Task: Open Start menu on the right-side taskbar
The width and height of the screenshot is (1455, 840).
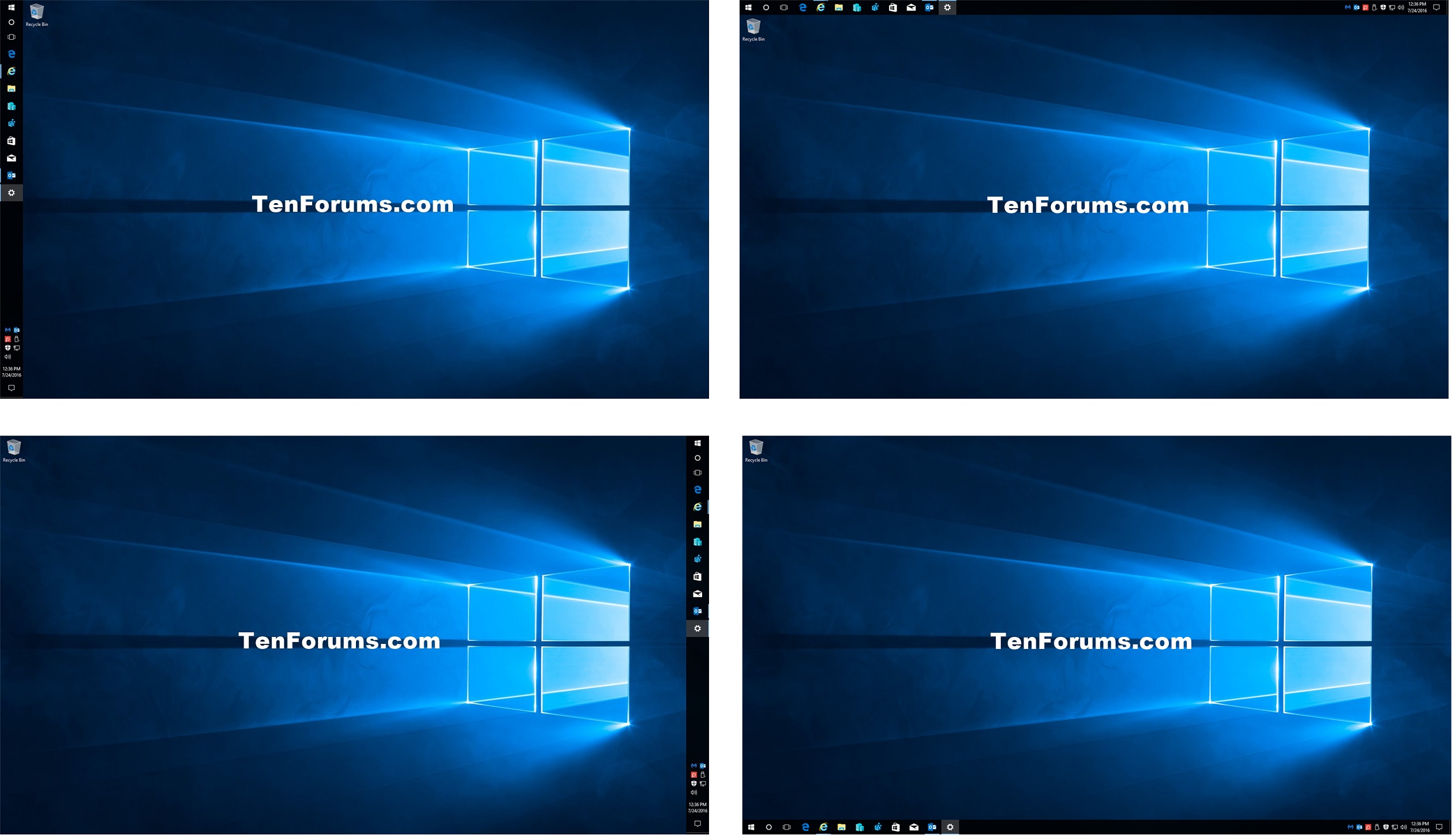Action: (697, 443)
